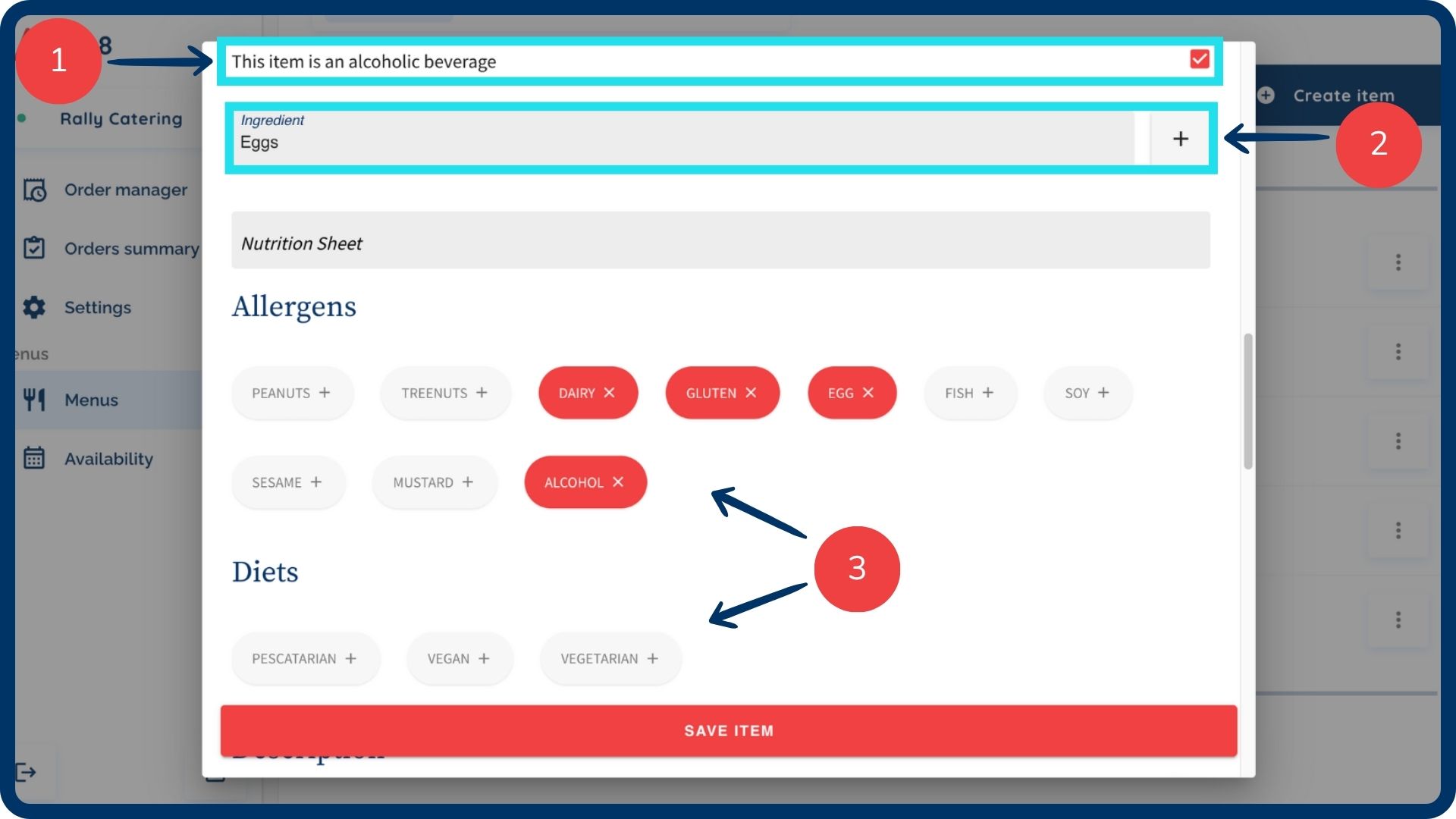Click the logout icon at bottom left
This screenshot has width=1456, height=819.
[26, 772]
